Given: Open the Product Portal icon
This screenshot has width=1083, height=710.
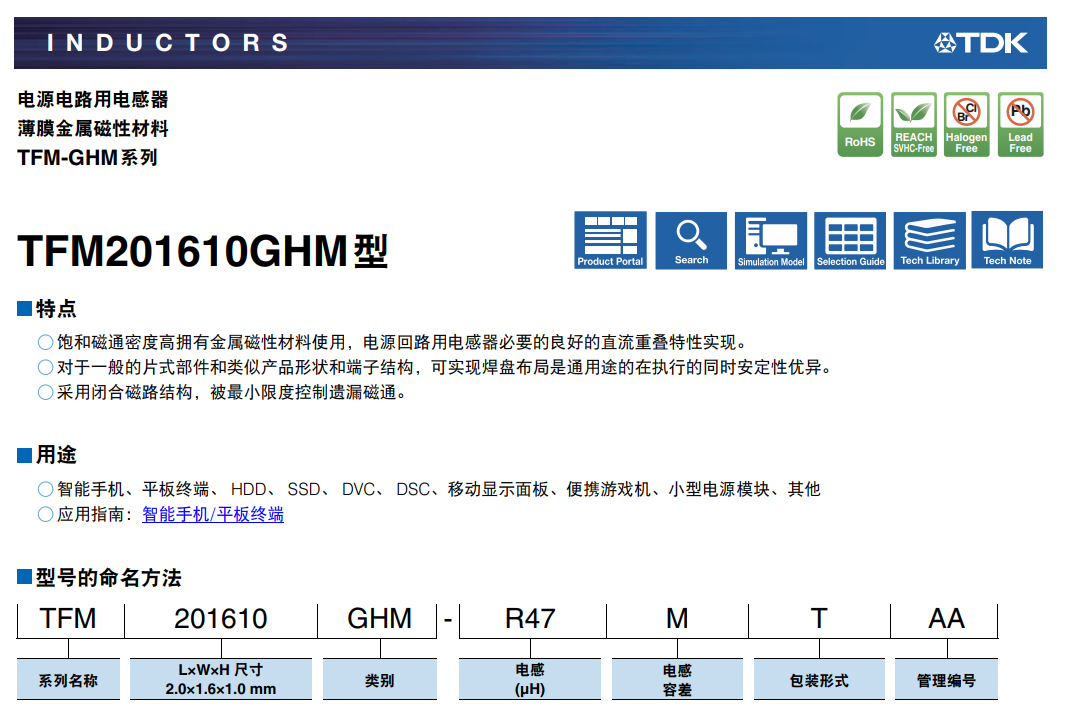Looking at the screenshot, I should (610, 240).
